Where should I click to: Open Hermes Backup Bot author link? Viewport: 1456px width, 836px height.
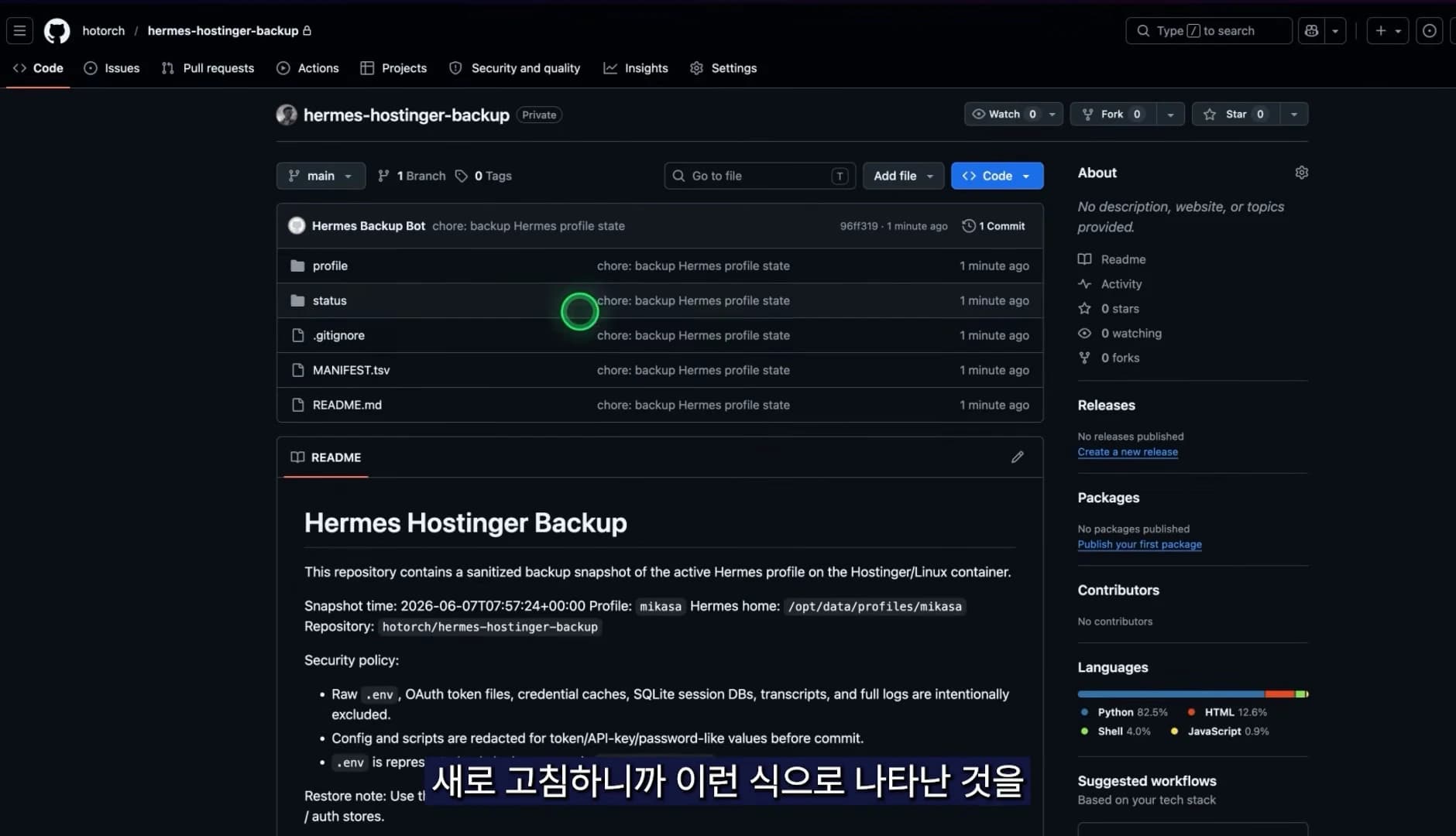pyautogui.click(x=369, y=226)
